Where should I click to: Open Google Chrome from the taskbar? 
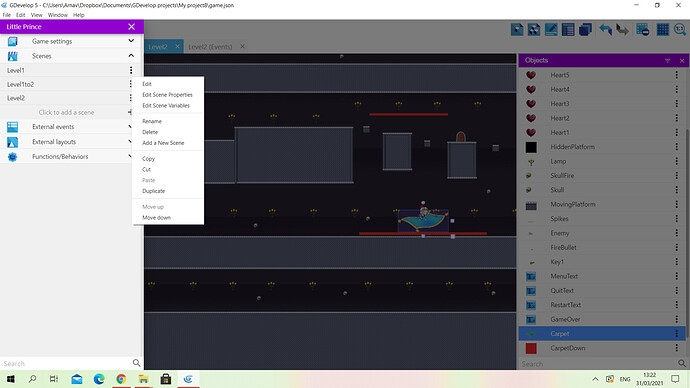tap(121, 379)
